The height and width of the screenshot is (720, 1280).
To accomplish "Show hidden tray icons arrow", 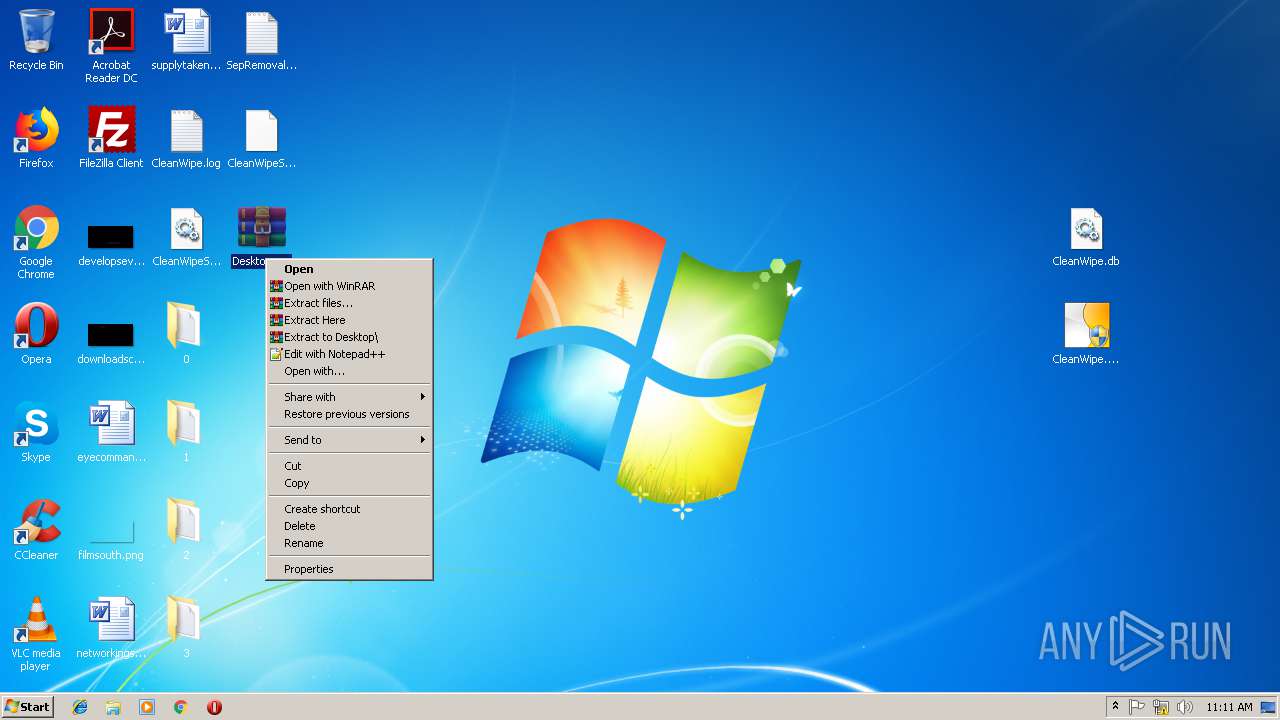I will pos(1115,707).
